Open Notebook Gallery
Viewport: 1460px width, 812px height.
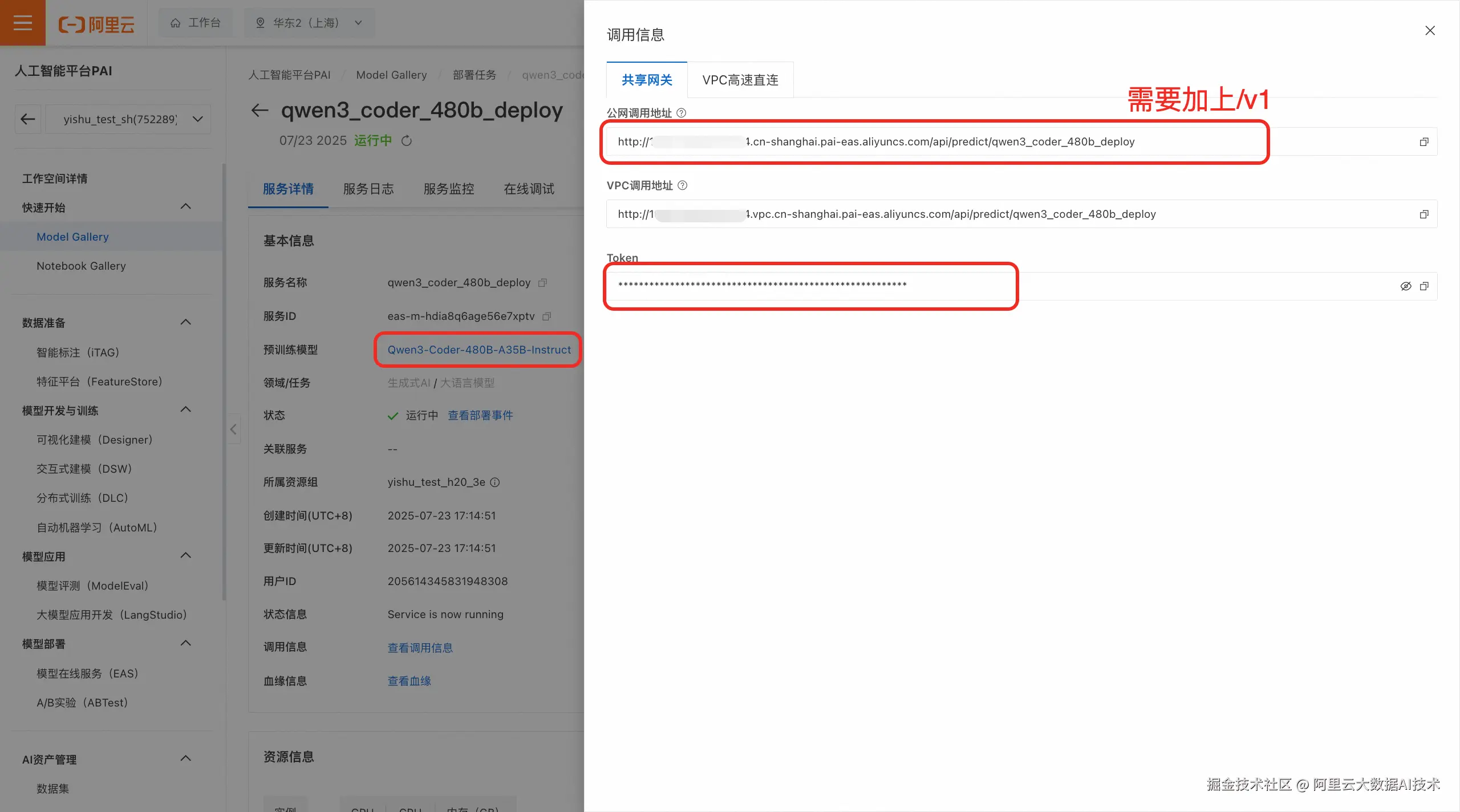(x=81, y=266)
